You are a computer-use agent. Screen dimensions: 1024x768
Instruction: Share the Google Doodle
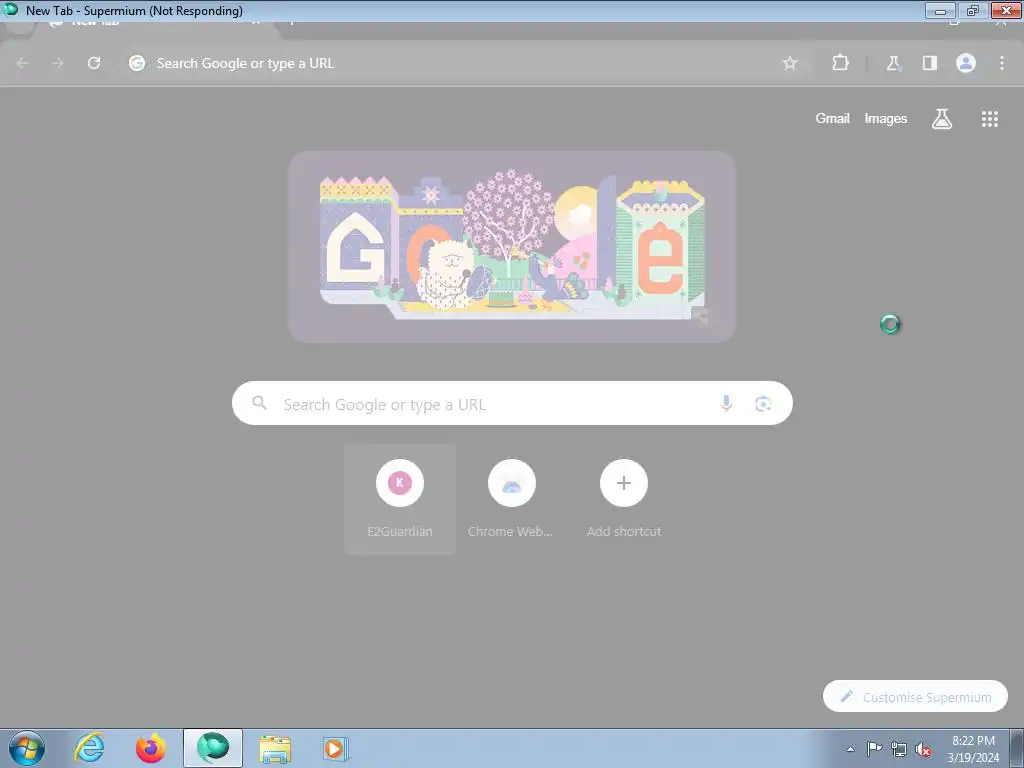[700, 317]
